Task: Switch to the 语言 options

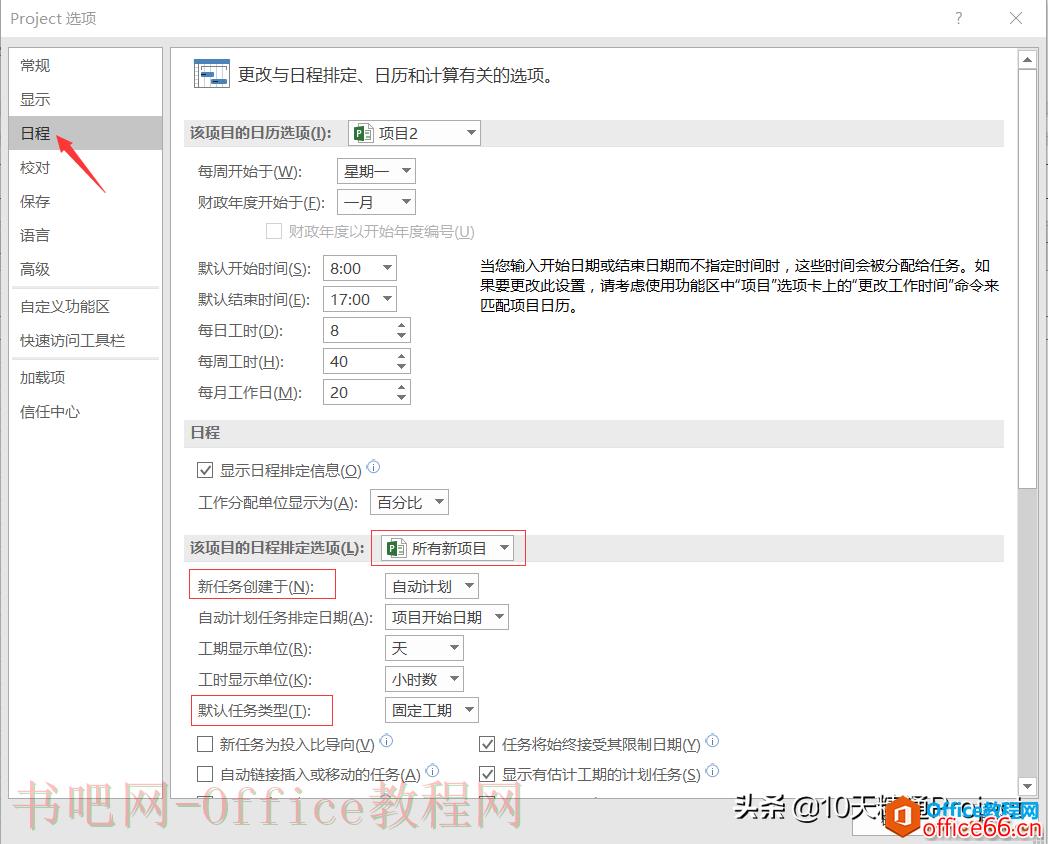Action: (86, 235)
